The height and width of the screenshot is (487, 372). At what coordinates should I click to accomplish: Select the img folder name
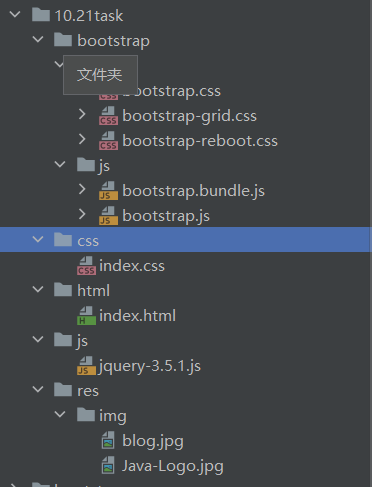coord(113,416)
